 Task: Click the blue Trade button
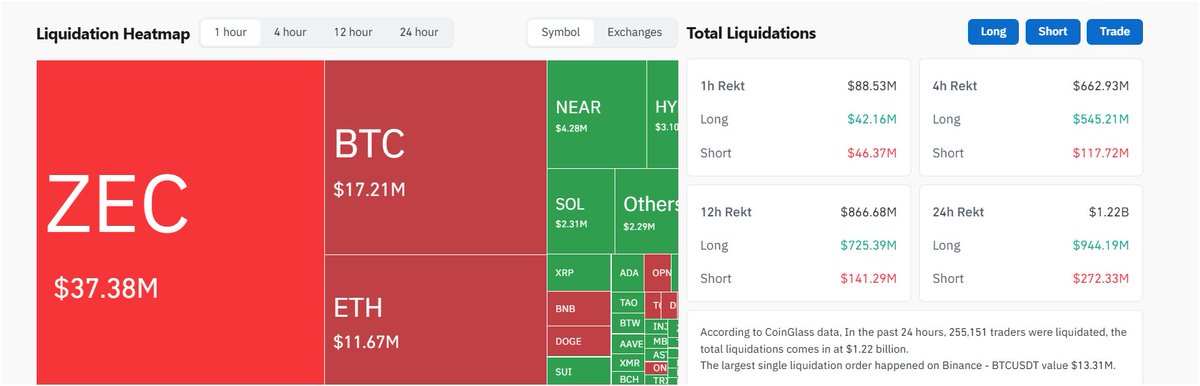[1114, 32]
